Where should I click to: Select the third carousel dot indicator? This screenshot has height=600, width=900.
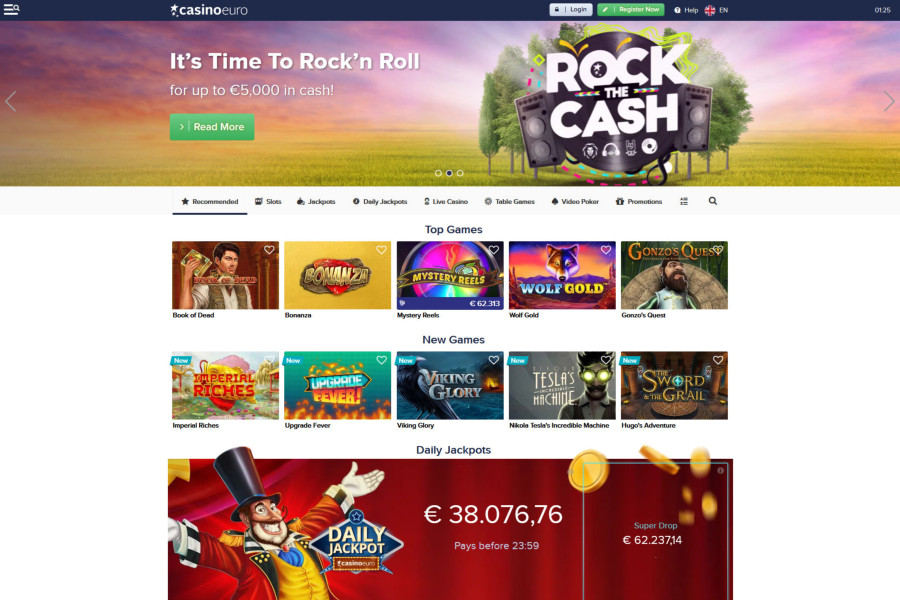point(460,173)
